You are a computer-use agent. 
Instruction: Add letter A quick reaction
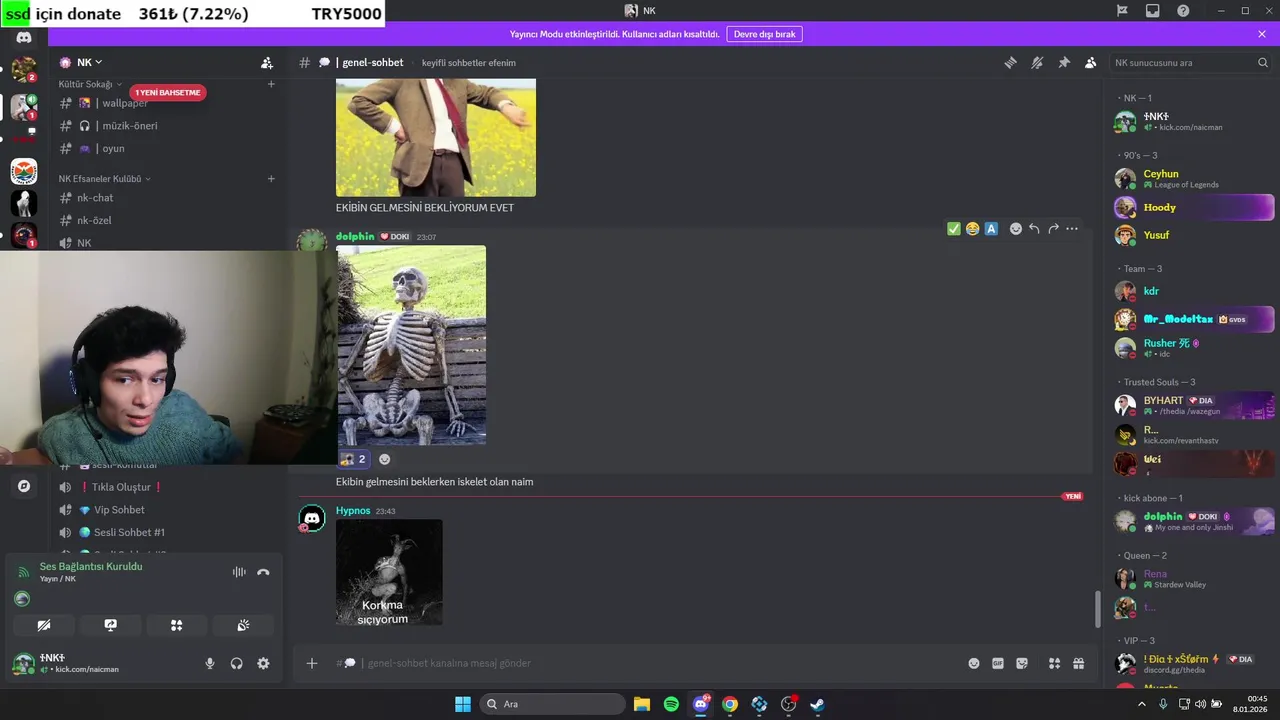click(991, 229)
